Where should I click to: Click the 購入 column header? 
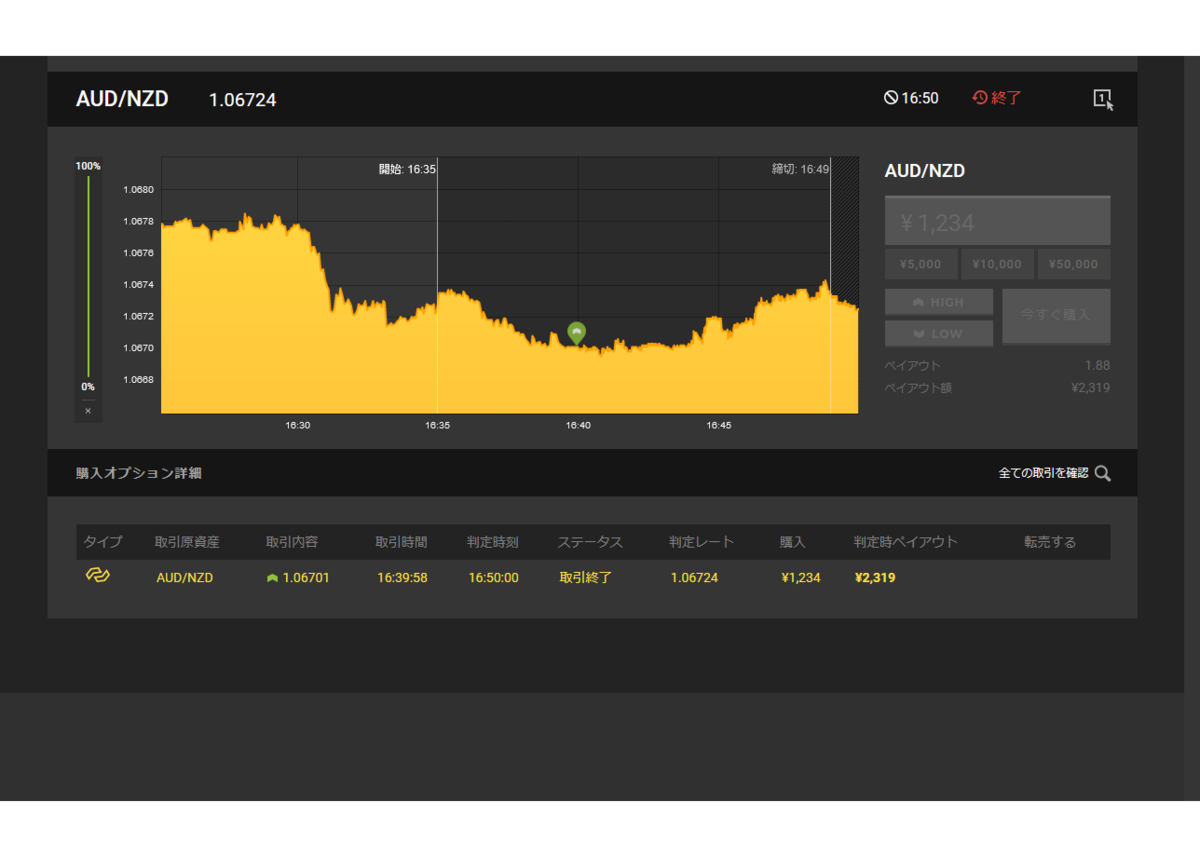click(793, 542)
